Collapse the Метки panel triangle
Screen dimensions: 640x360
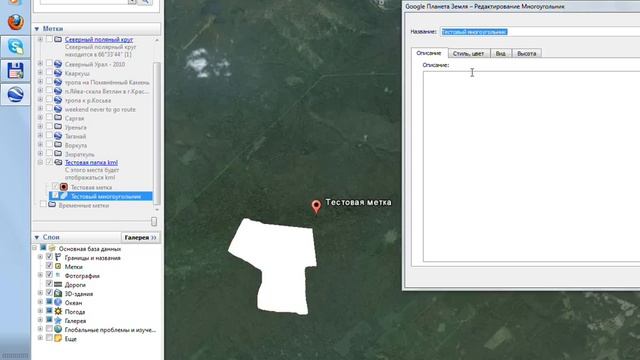click(37, 29)
